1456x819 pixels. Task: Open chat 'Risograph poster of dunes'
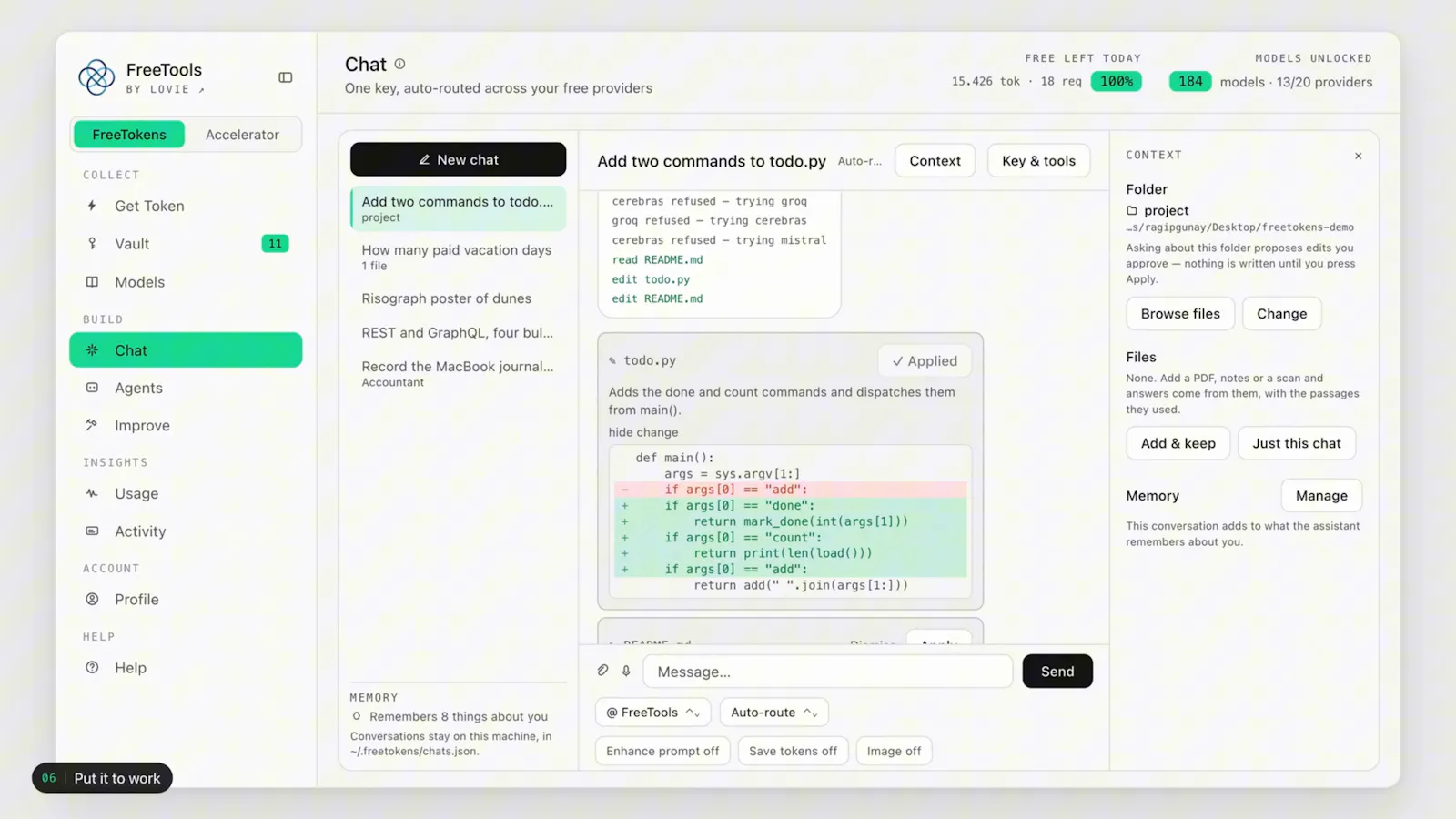(458, 298)
